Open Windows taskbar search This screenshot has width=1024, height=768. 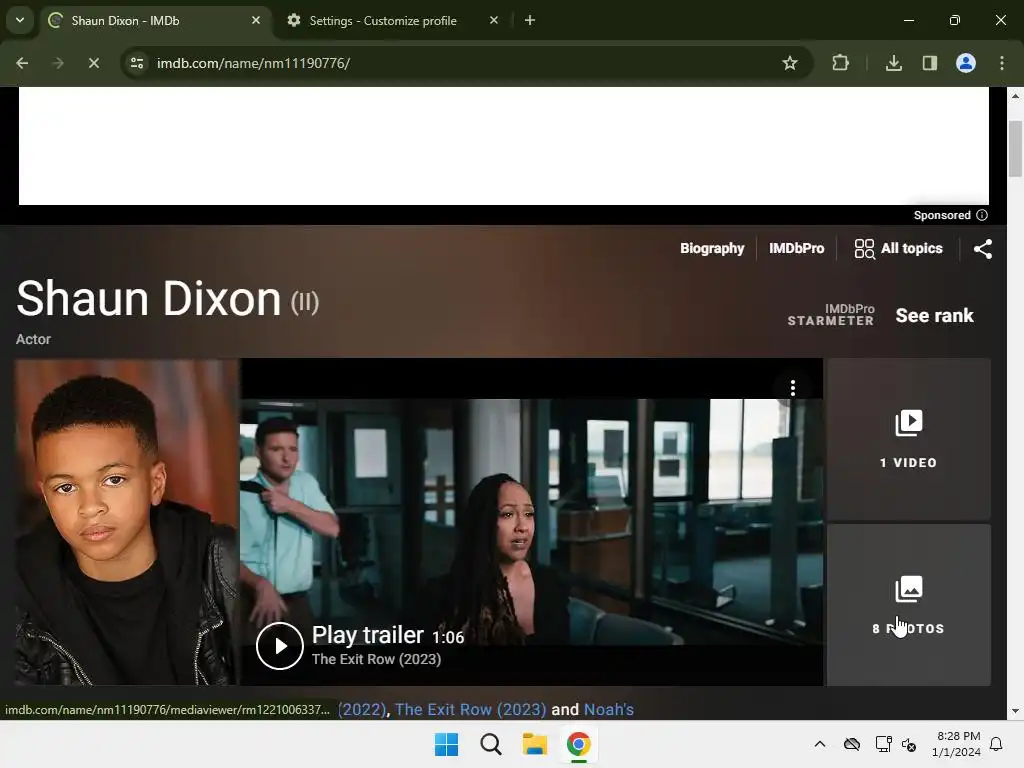(x=490, y=744)
